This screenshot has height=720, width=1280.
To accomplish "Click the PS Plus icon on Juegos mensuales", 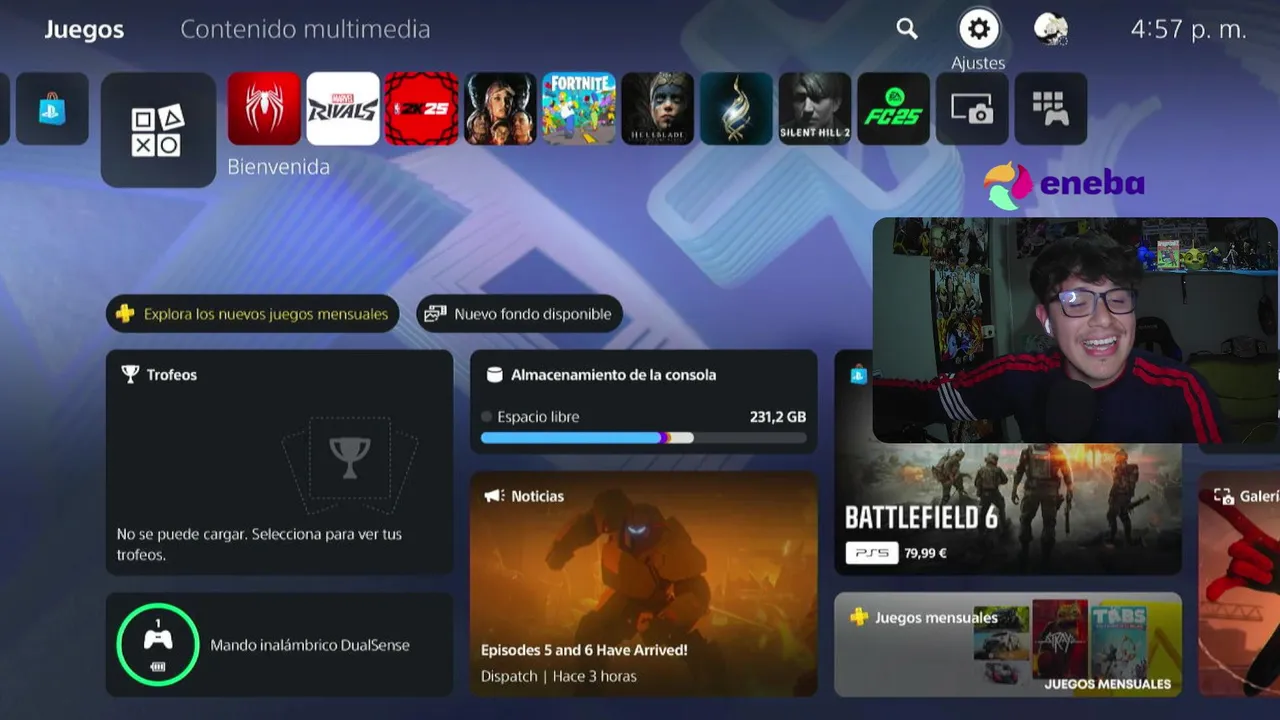I will 858,618.
